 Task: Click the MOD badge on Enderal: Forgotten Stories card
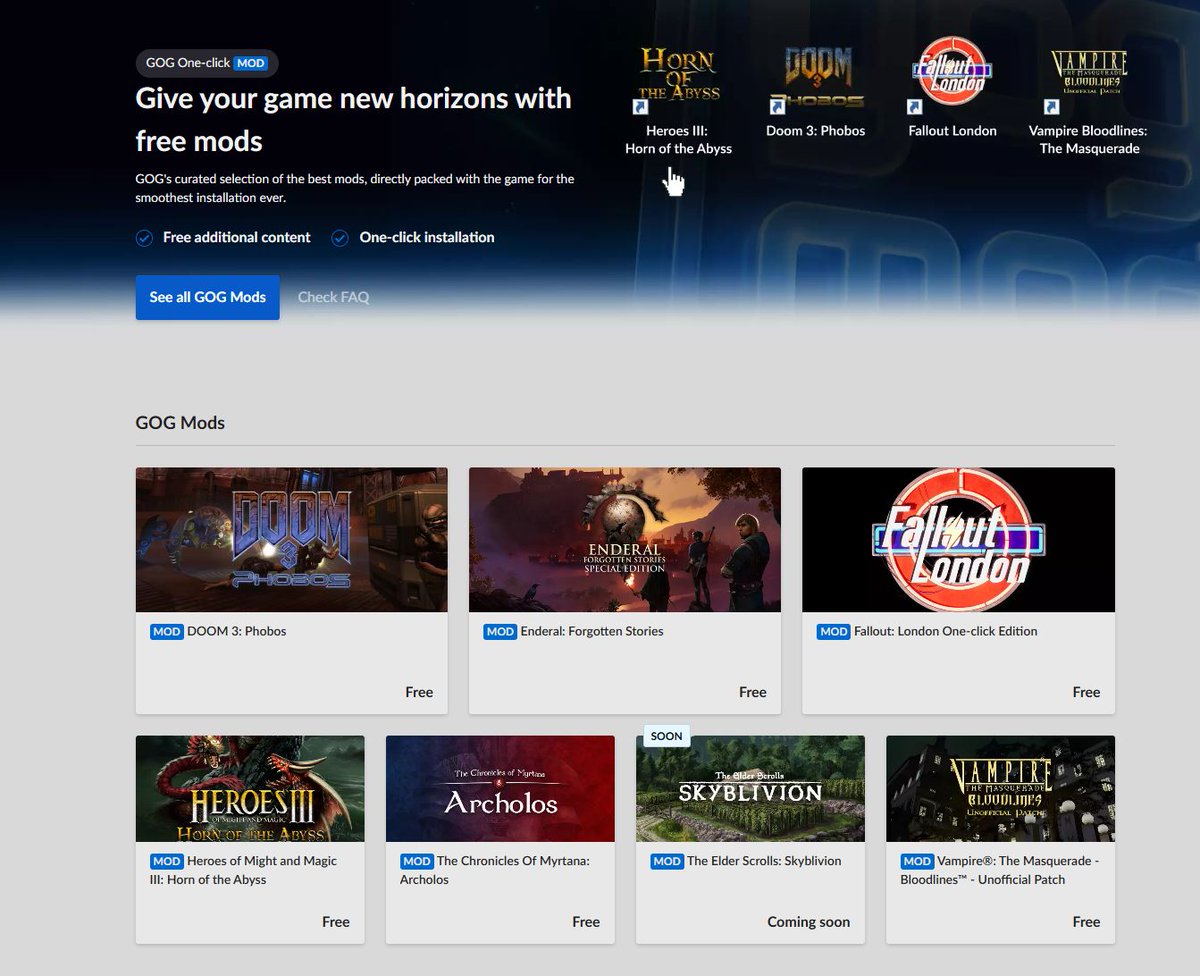(x=500, y=632)
